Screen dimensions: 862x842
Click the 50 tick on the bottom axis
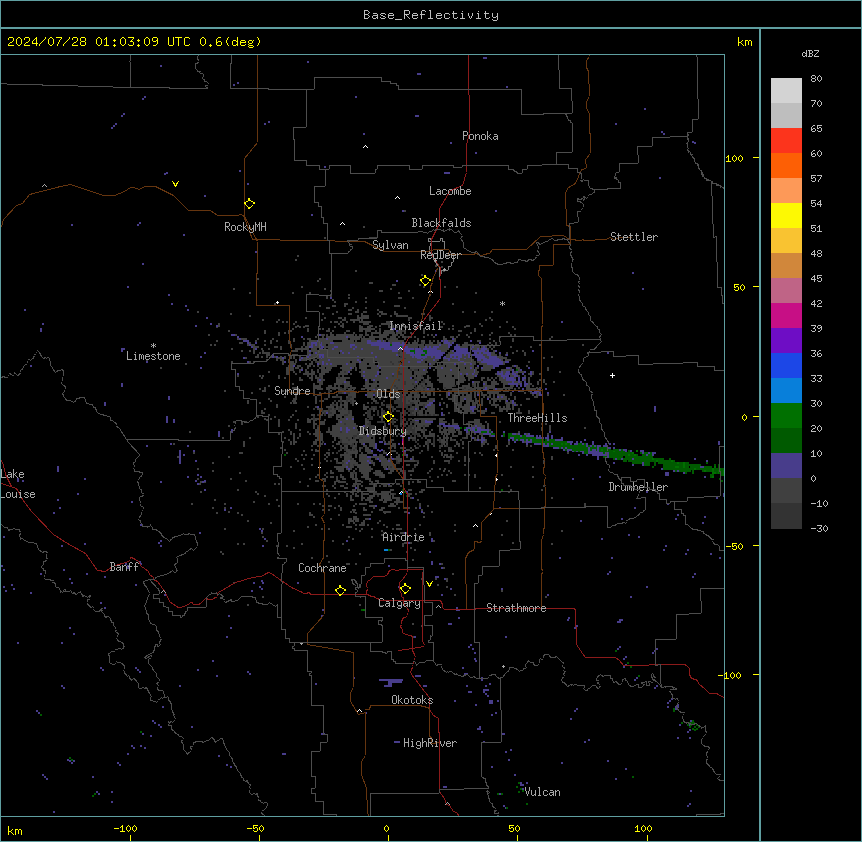[x=514, y=828]
